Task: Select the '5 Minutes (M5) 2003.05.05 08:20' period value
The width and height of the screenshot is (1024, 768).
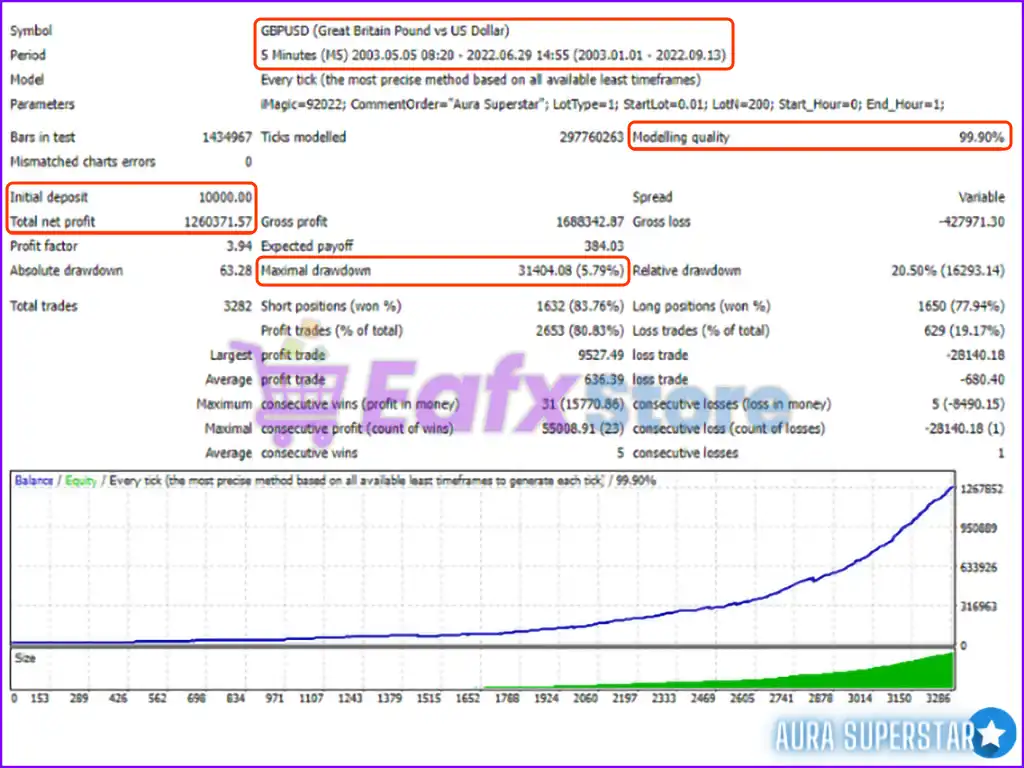Action: coord(493,55)
